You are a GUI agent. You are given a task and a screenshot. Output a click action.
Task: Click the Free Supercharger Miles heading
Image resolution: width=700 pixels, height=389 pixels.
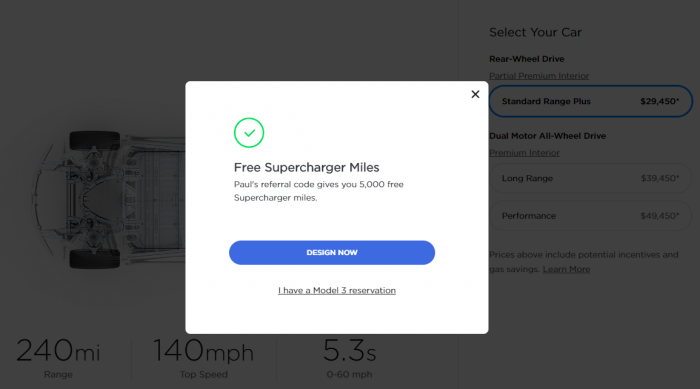(x=306, y=167)
